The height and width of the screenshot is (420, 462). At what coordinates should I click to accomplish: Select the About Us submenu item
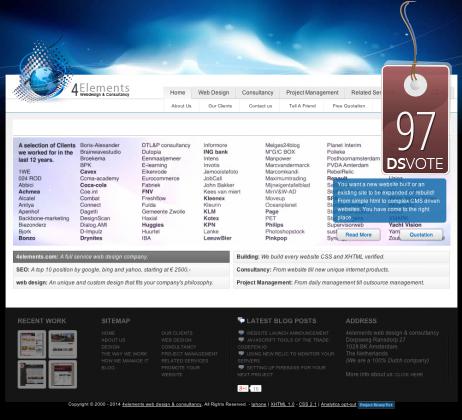181,106
